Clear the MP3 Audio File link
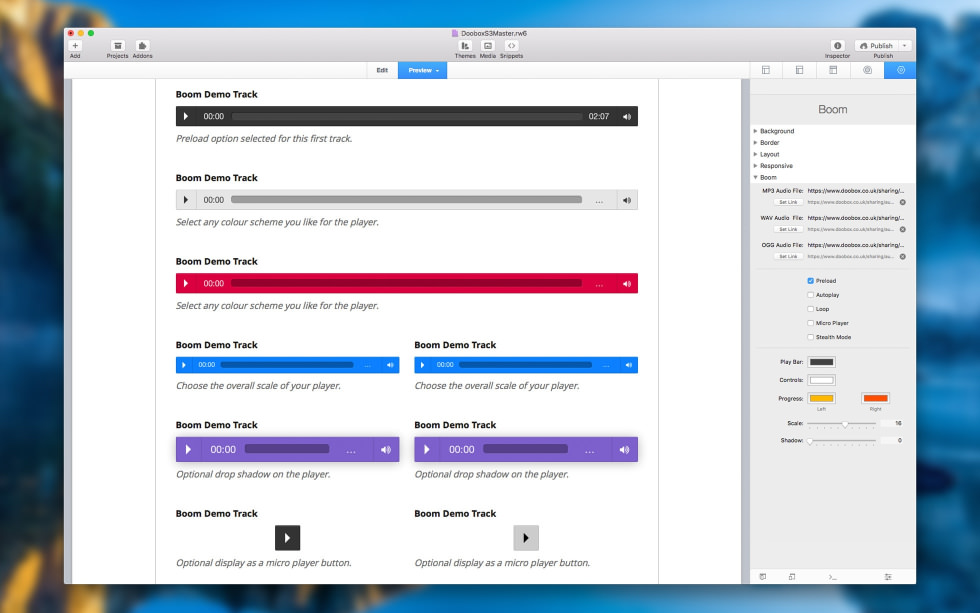980x613 pixels. [x=902, y=202]
